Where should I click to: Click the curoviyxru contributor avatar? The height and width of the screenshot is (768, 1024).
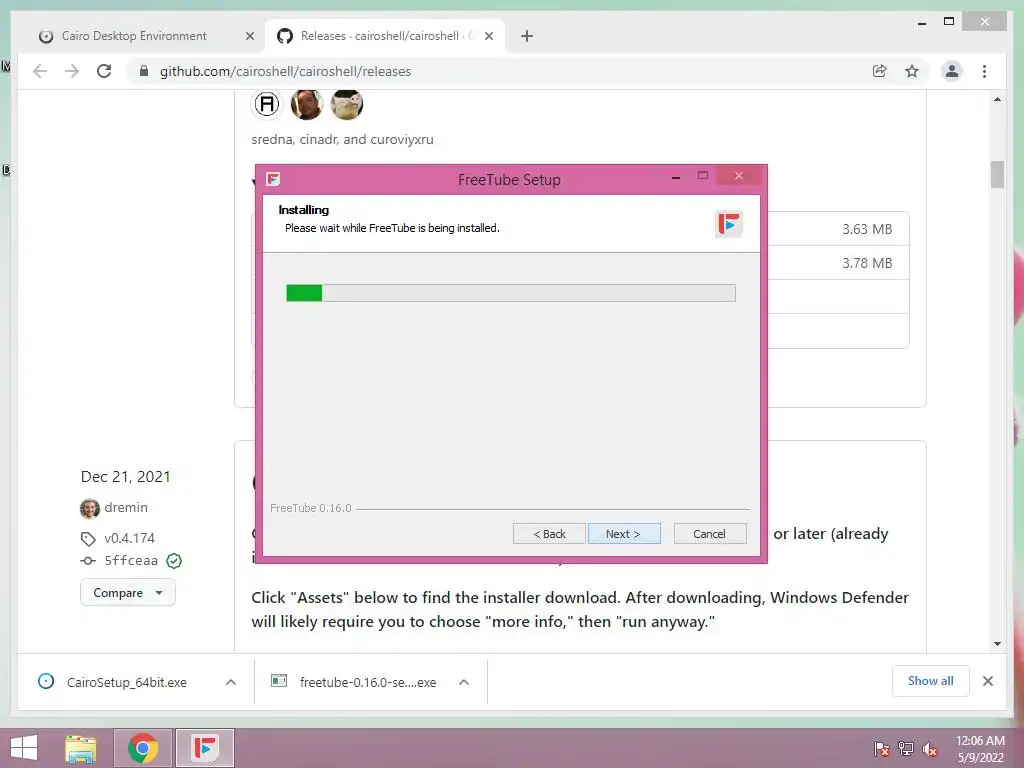(x=347, y=104)
